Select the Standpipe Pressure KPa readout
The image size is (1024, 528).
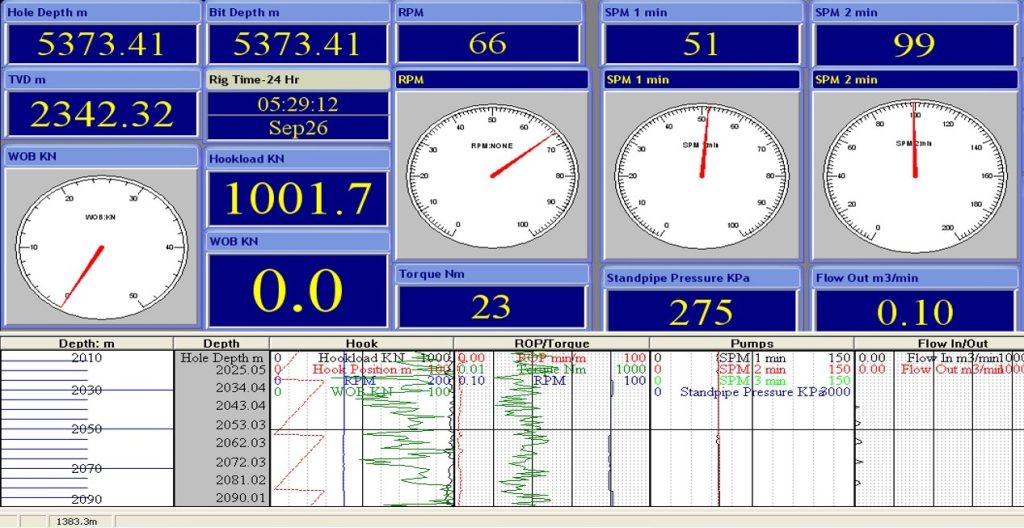pyautogui.click(x=701, y=312)
